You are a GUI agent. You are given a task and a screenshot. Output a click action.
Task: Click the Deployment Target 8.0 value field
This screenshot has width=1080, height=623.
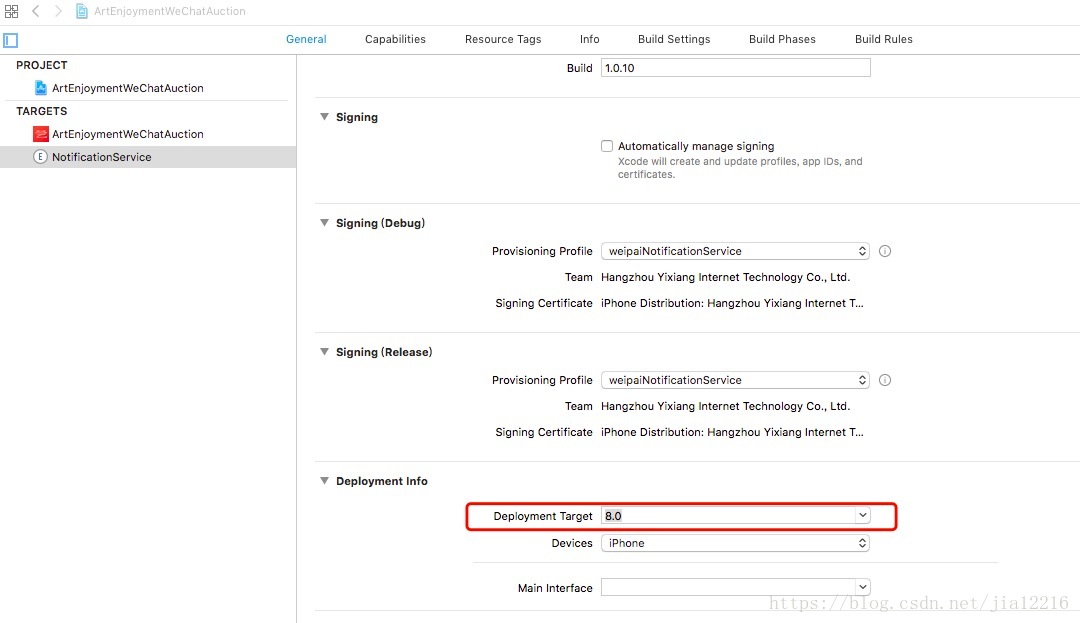[728, 516]
